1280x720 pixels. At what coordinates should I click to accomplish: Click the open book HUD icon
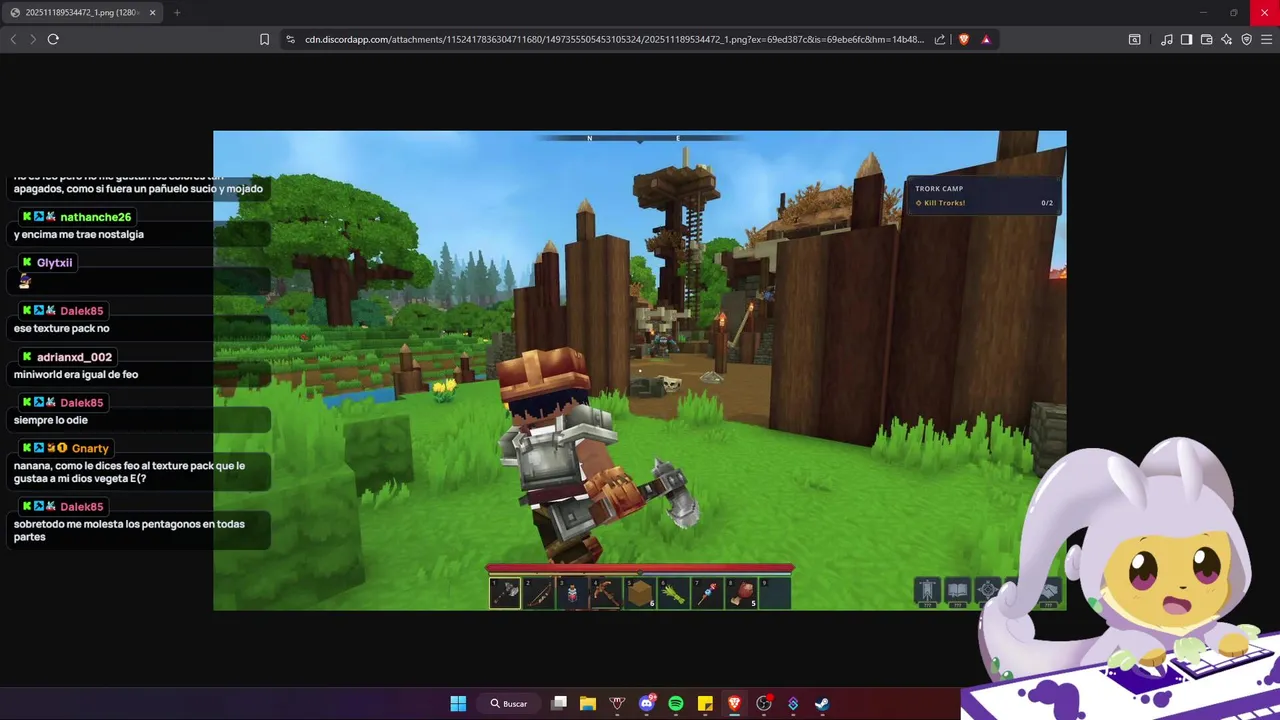[957, 590]
